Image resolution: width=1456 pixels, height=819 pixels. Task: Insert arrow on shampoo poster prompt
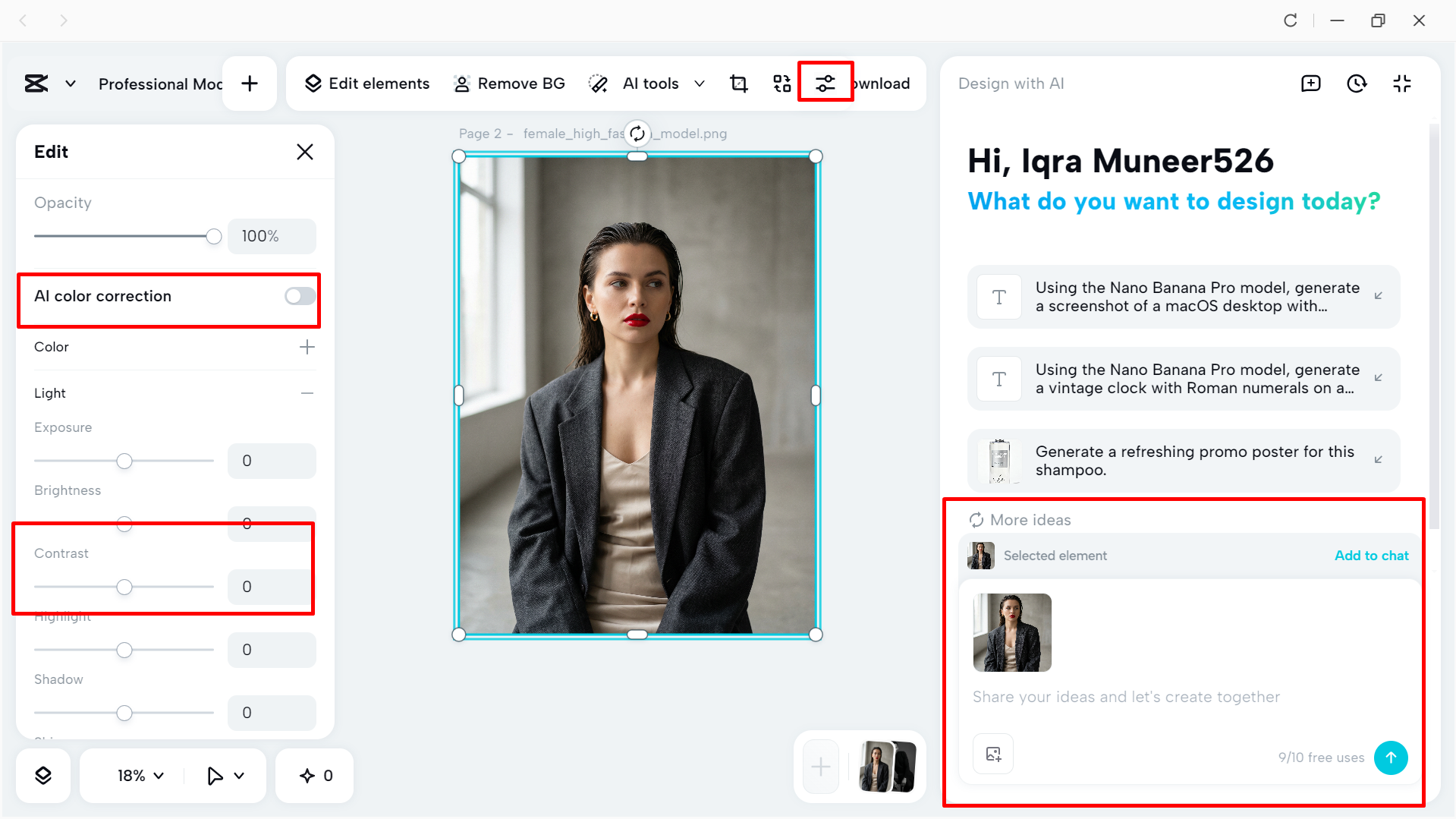pos(1379,460)
